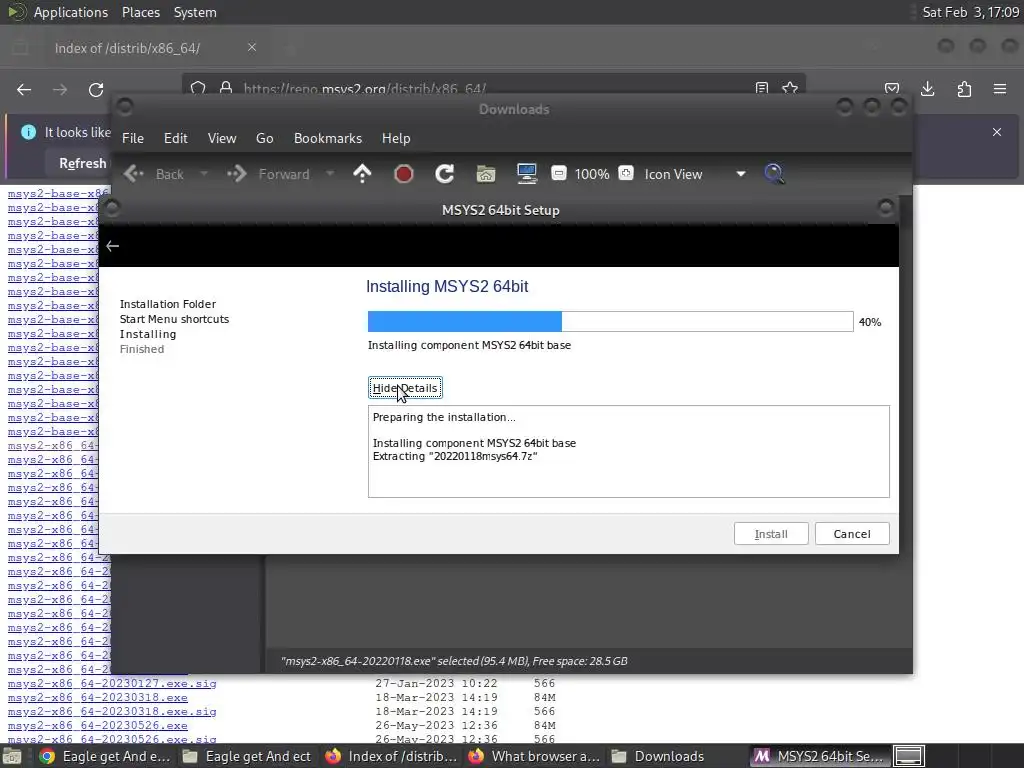Open Help menu in Downloads window
The width and height of the screenshot is (1024, 768).
click(396, 138)
